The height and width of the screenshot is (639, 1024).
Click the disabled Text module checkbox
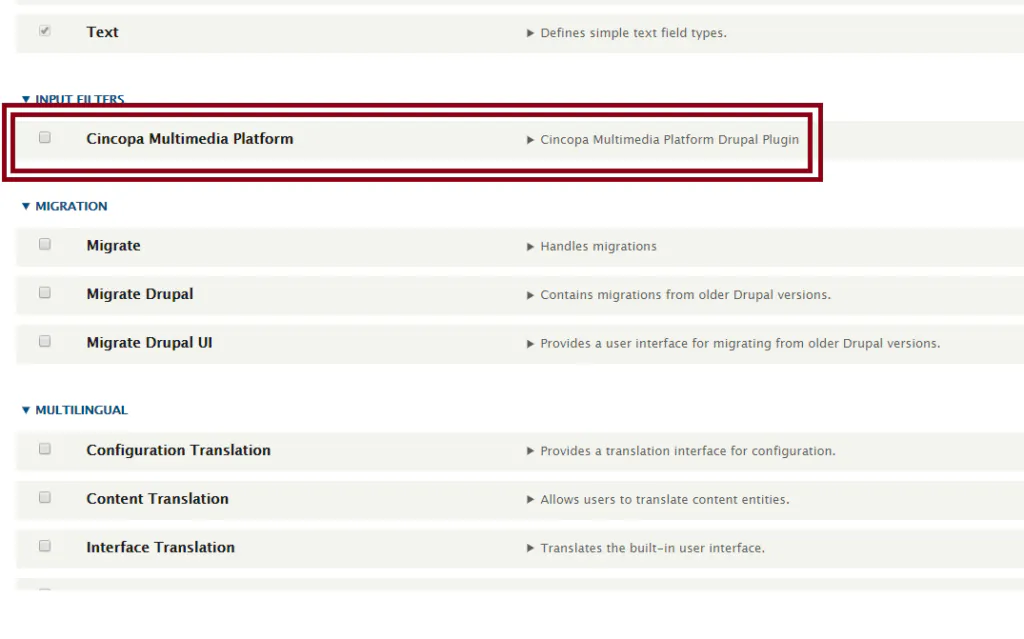tap(44, 31)
